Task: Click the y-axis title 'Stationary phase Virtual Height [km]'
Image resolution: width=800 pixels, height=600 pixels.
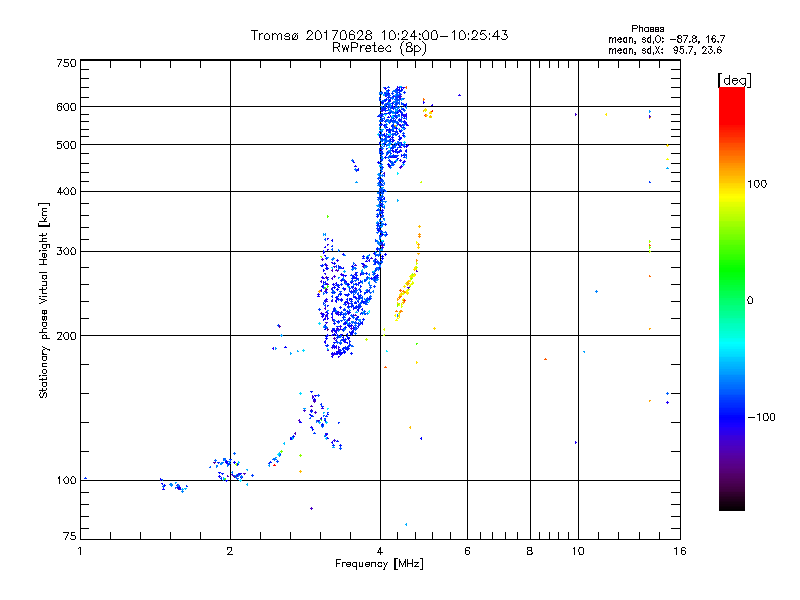Action: coord(44,300)
